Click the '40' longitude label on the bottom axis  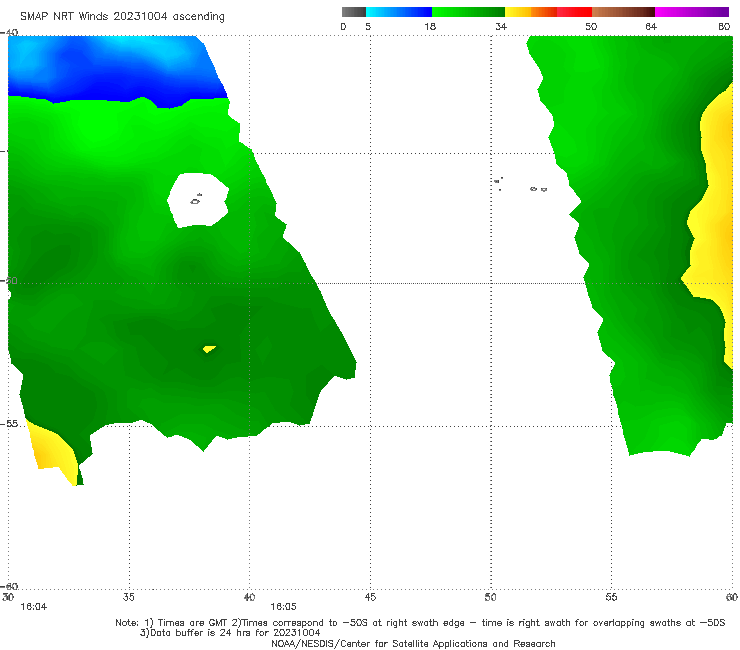tap(249, 597)
